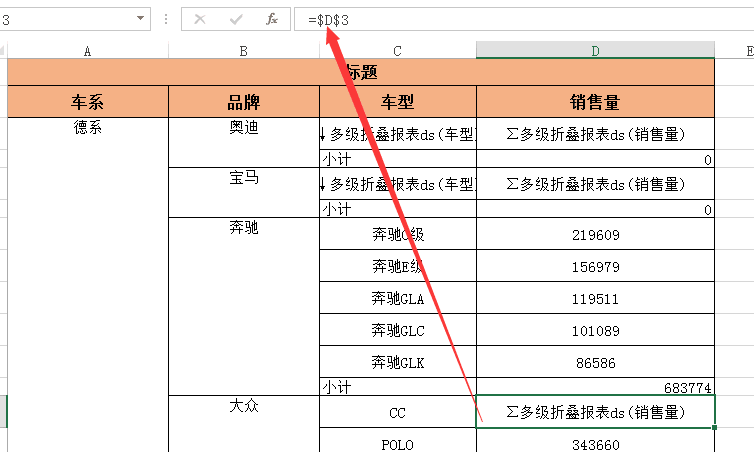Select the 销售量 header cell
Viewport: 754px width, 452px height.
[595, 102]
